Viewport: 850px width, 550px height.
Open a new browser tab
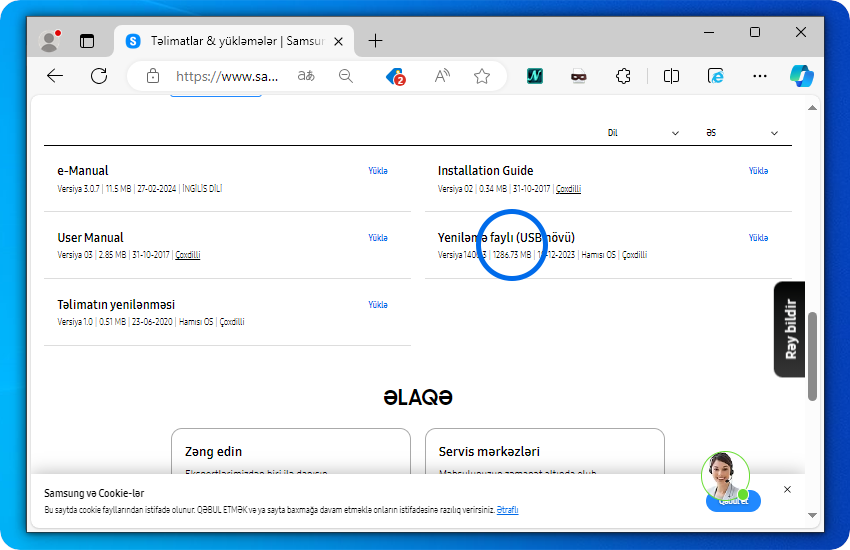pyautogui.click(x=375, y=41)
